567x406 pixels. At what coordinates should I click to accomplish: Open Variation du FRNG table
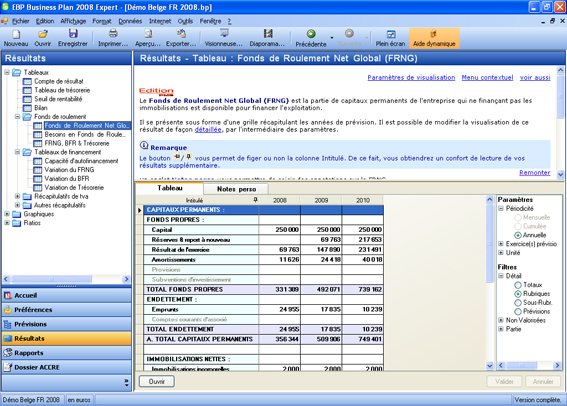coord(69,170)
